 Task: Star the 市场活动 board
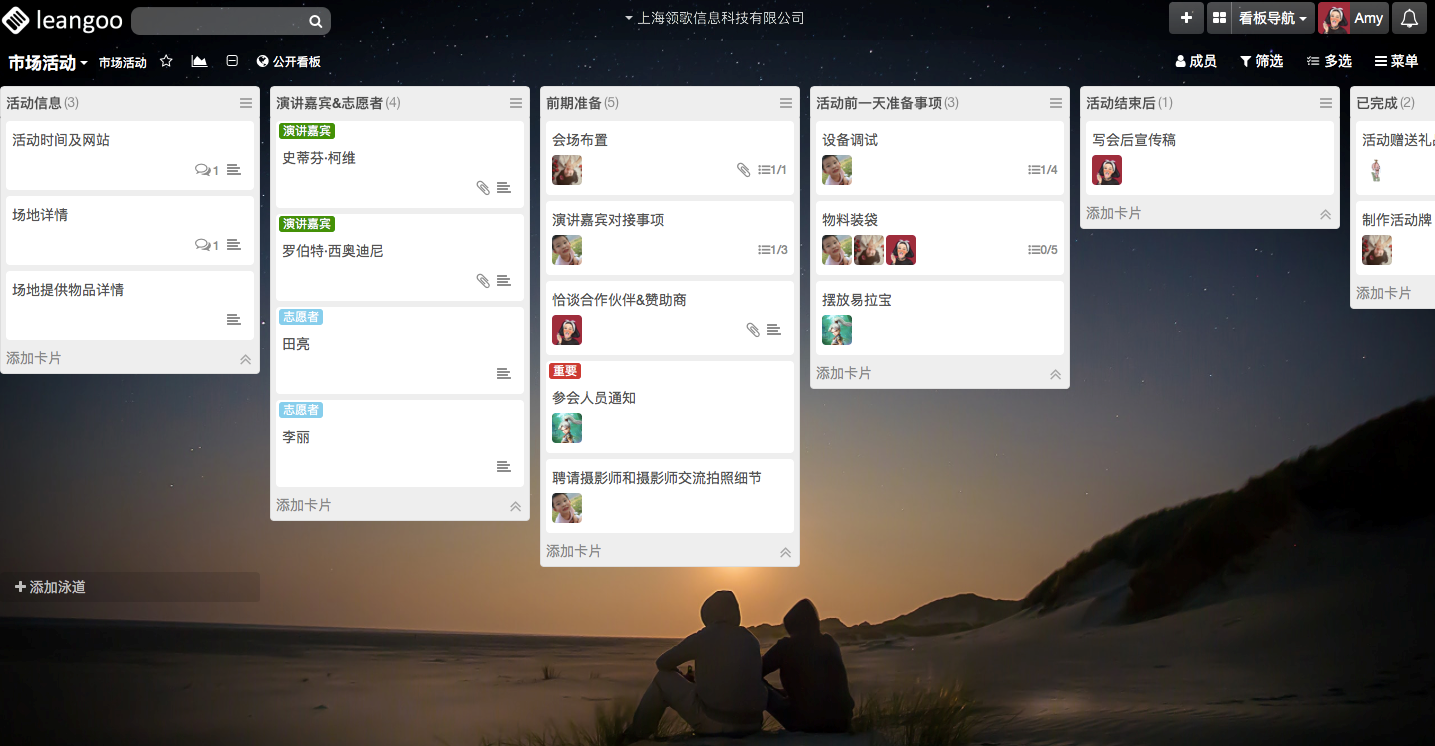pyautogui.click(x=166, y=61)
